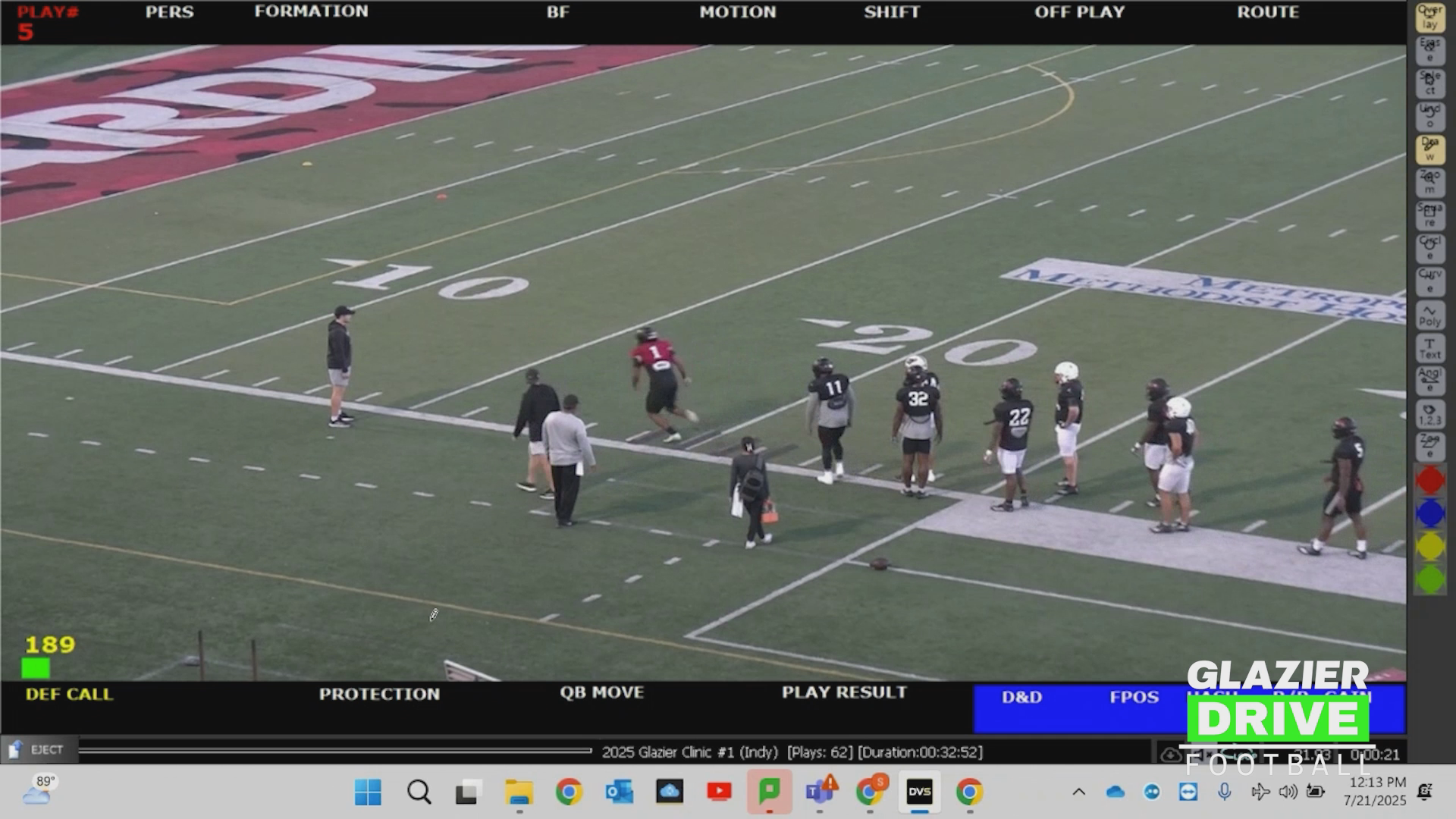Select the Poly line tool
1456x819 pixels.
coord(1429,315)
